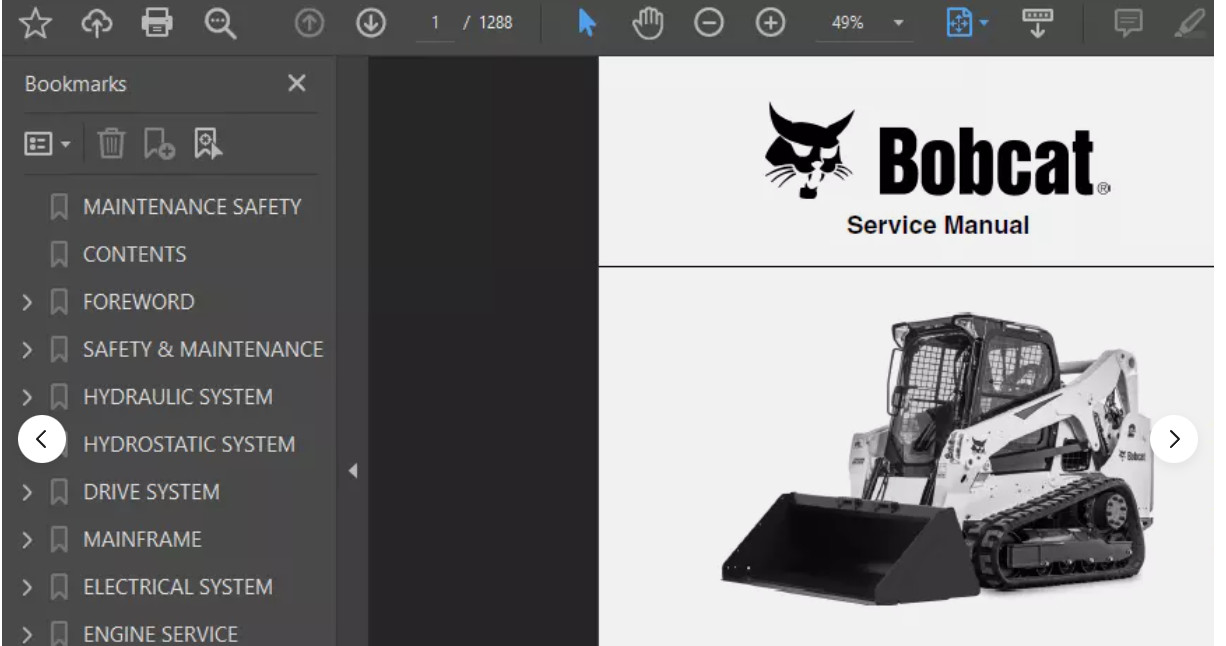Image resolution: width=1226 pixels, height=646 pixels.
Task: Find the current bookmark icon
Action: [208, 145]
